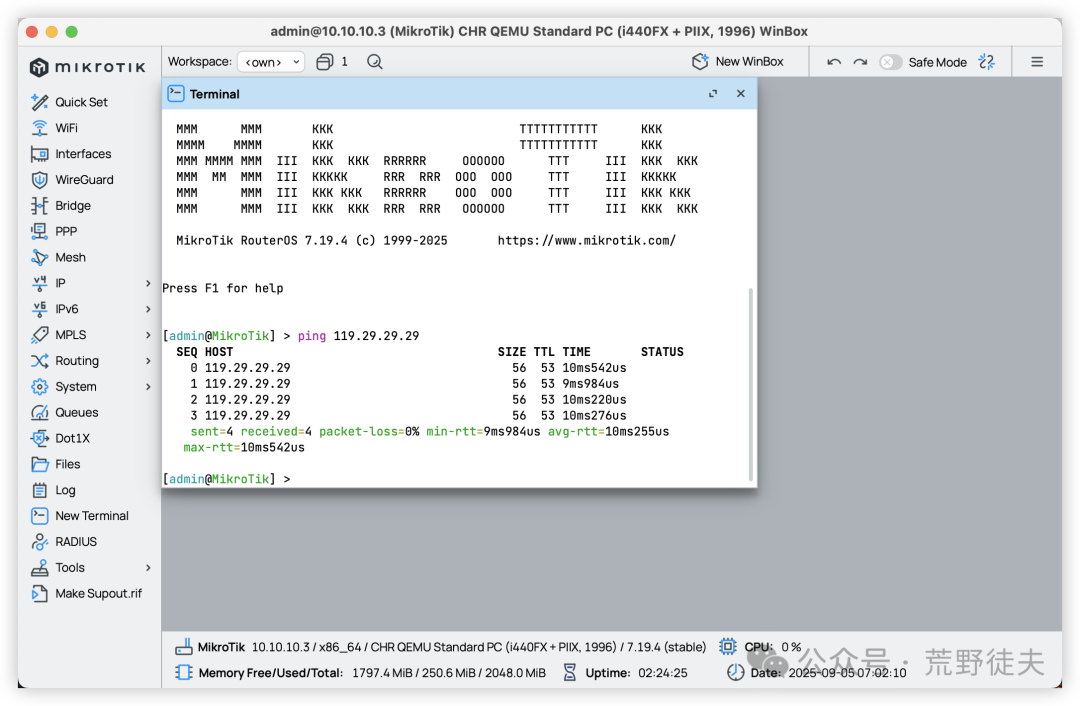Click the workspace windows count icon
This screenshot has width=1080, height=706.
pyautogui.click(x=324, y=62)
